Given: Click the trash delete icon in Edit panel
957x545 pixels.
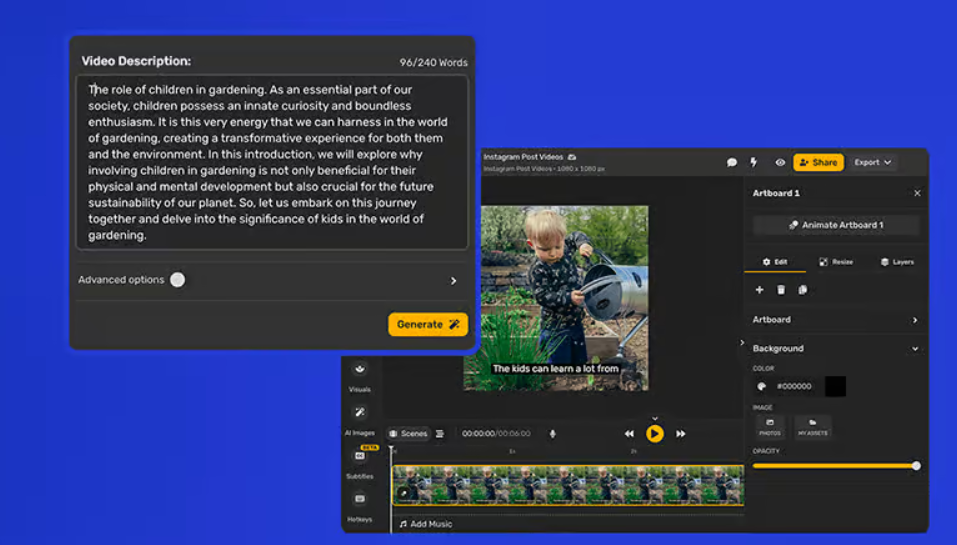Looking at the screenshot, I should point(781,290).
